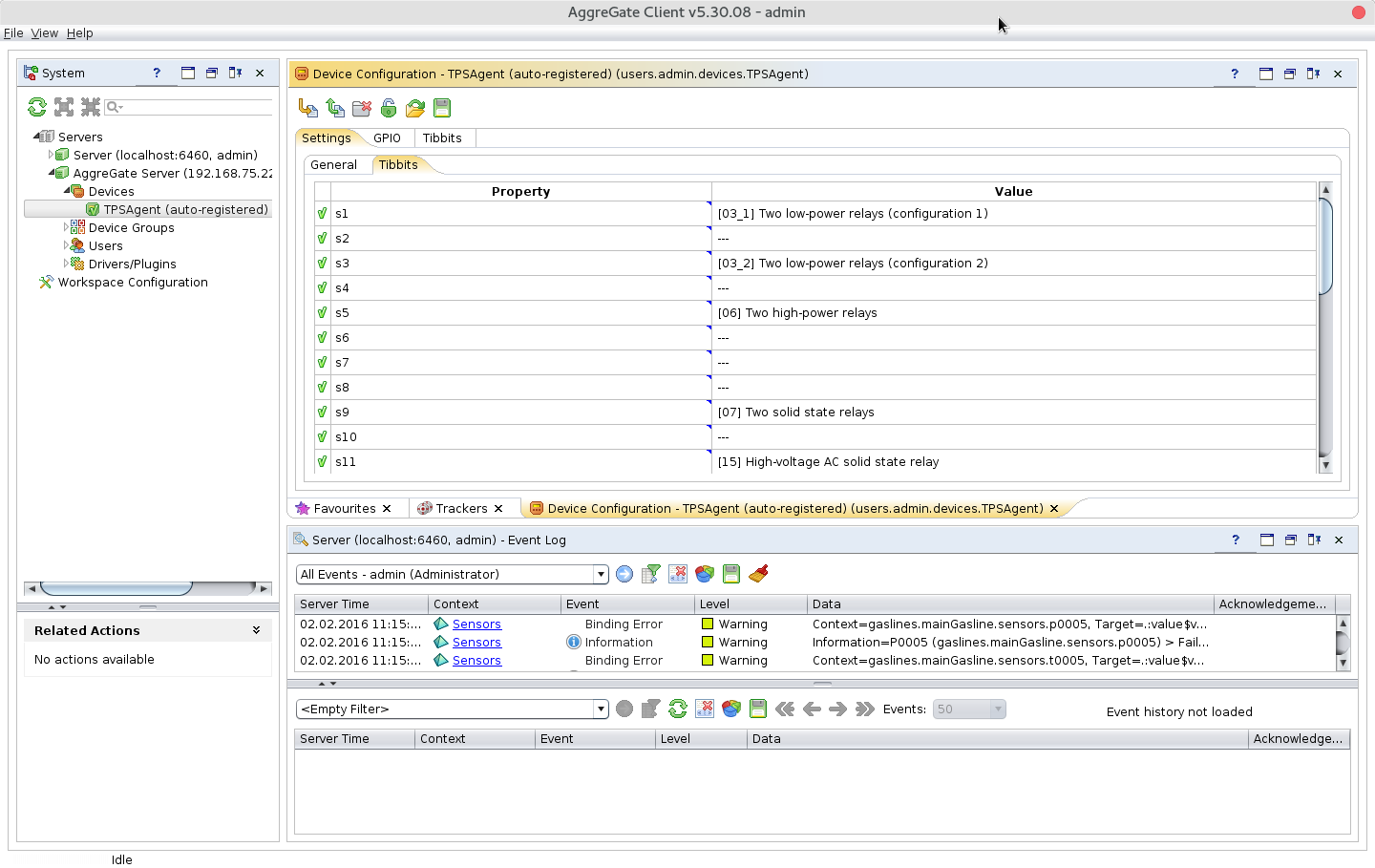The width and height of the screenshot is (1375, 868).
Task: Click the green save icon in upper Event Log toolbar
Action: [x=731, y=574]
